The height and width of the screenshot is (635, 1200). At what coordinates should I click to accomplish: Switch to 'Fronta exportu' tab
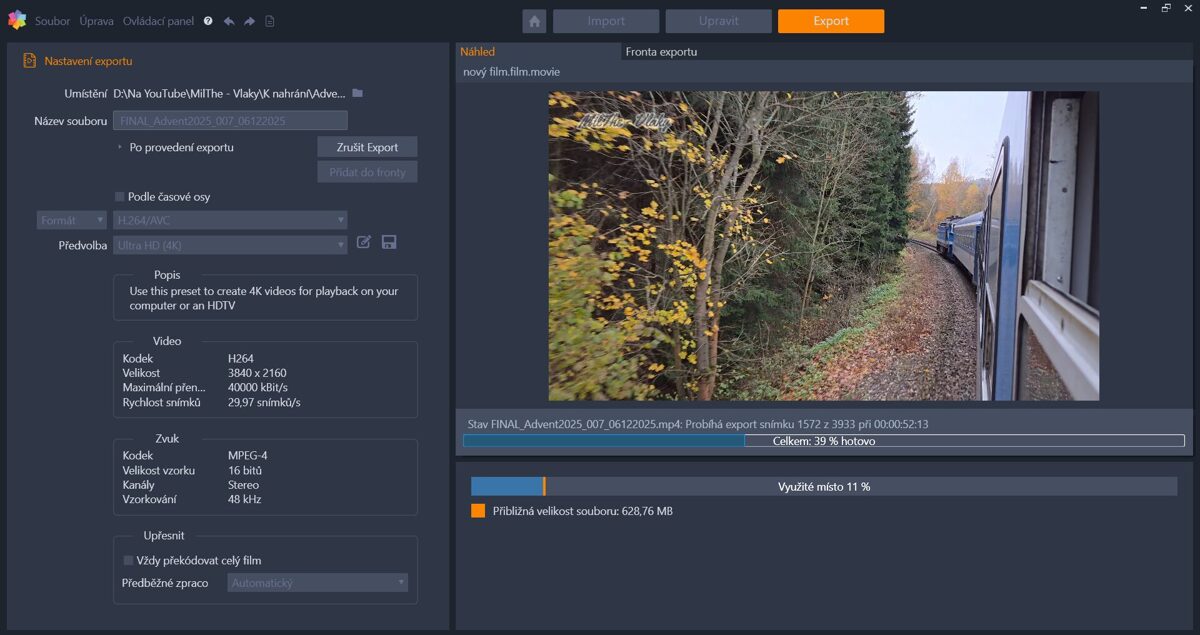point(661,52)
